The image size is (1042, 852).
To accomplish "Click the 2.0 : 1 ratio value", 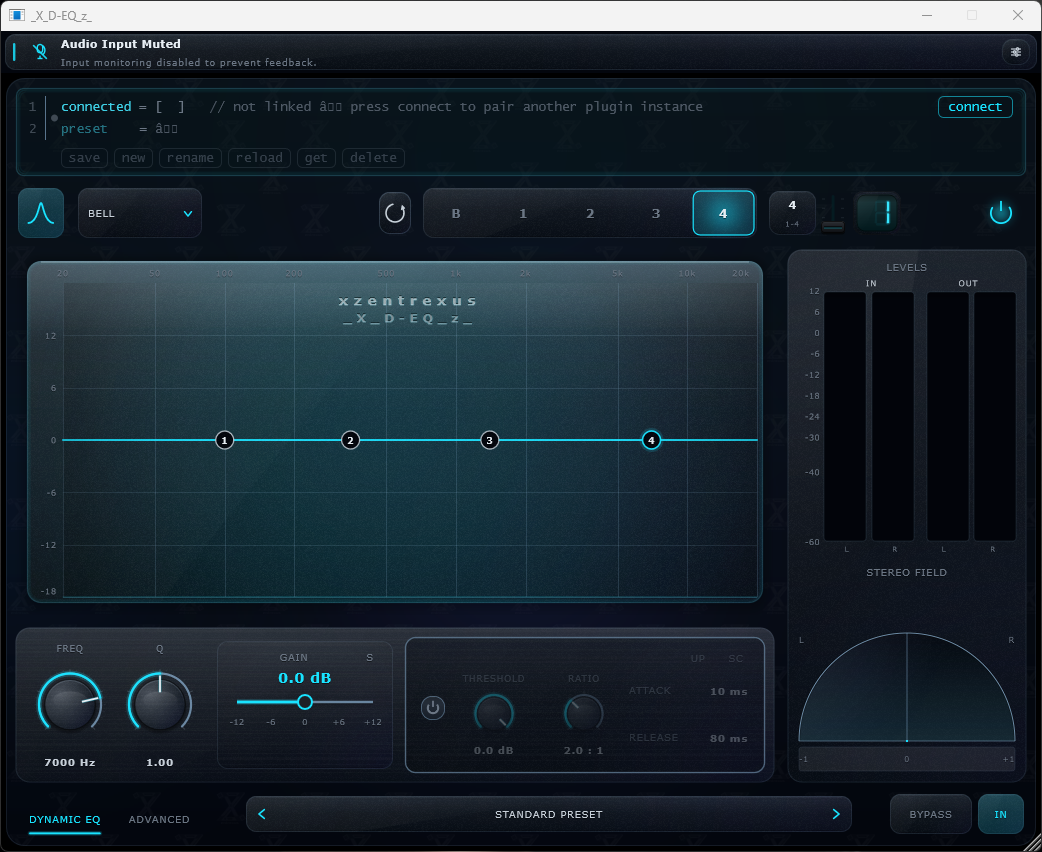I will click(583, 750).
